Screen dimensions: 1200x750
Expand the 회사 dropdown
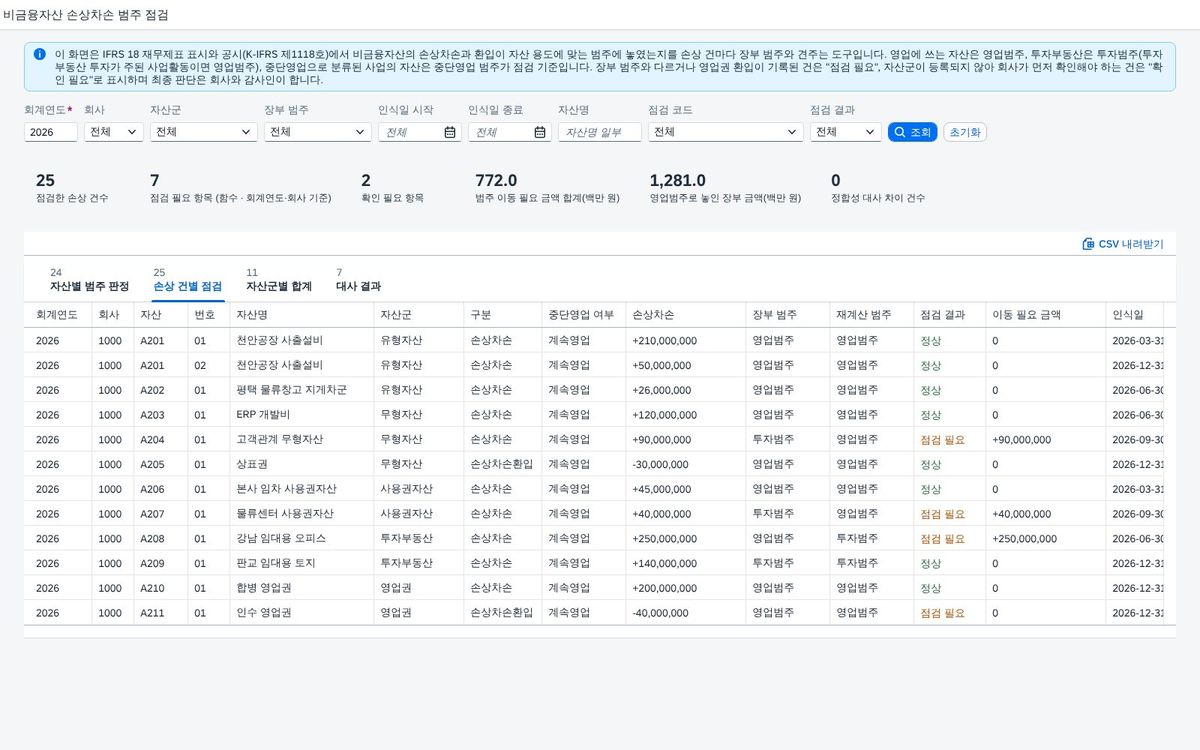coord(114,132)
